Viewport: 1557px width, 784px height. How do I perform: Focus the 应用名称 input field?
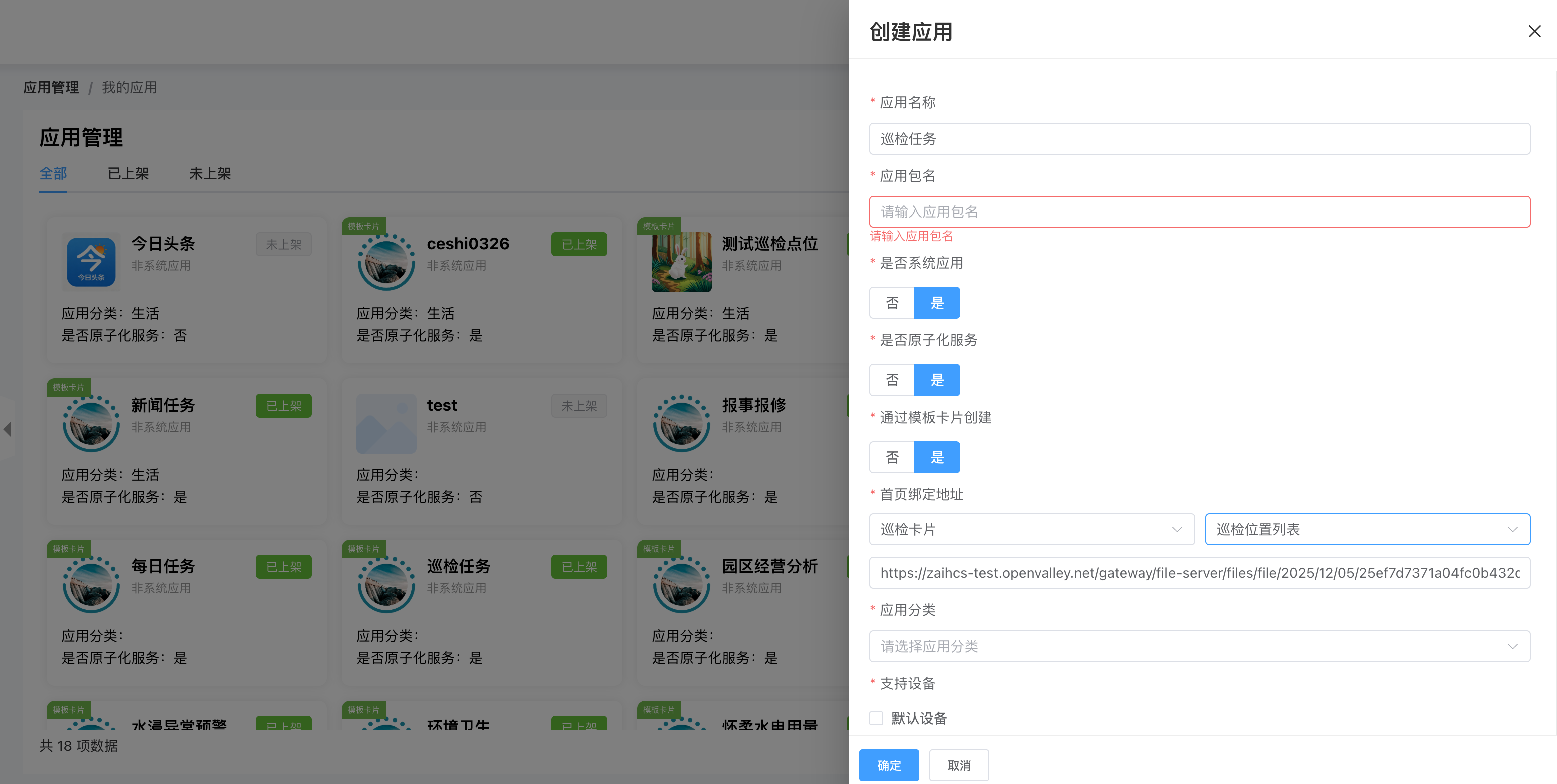1199,138
